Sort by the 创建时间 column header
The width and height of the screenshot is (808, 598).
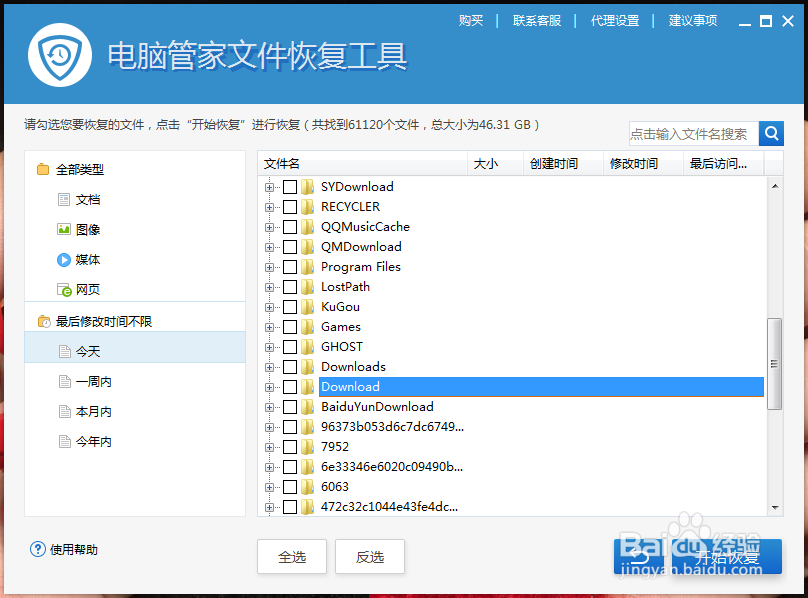(563, 164)
